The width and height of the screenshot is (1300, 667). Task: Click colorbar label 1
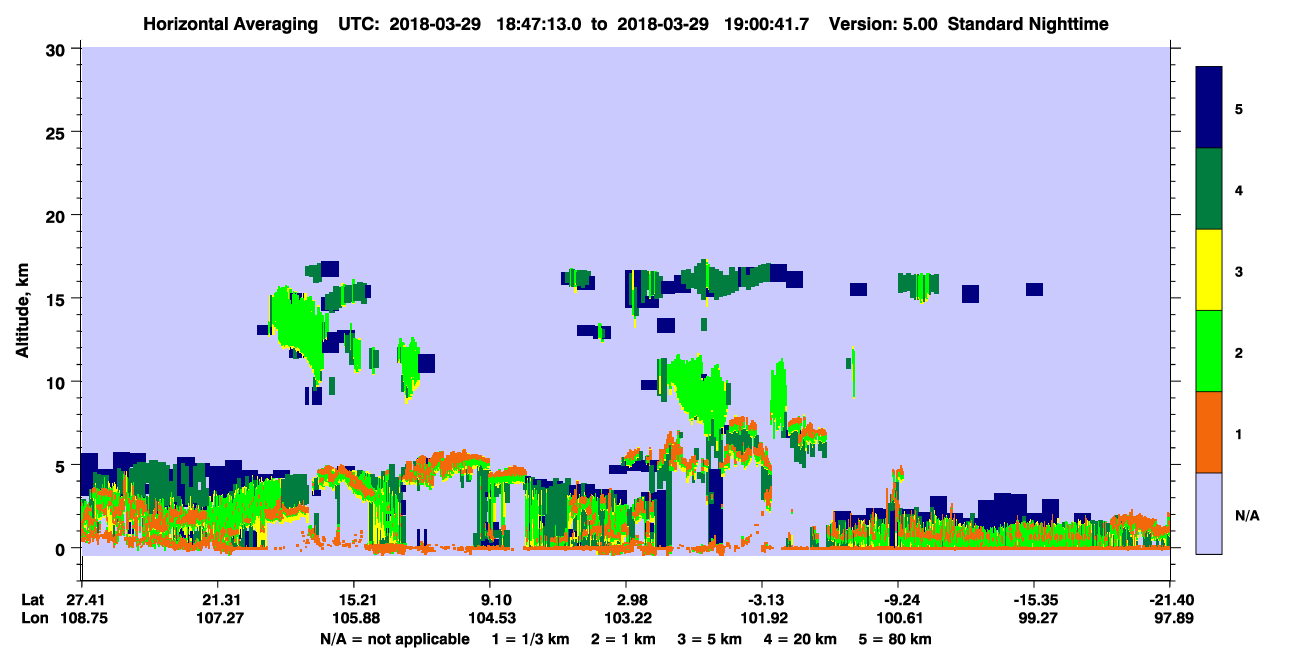click(x=1238, y=433)
